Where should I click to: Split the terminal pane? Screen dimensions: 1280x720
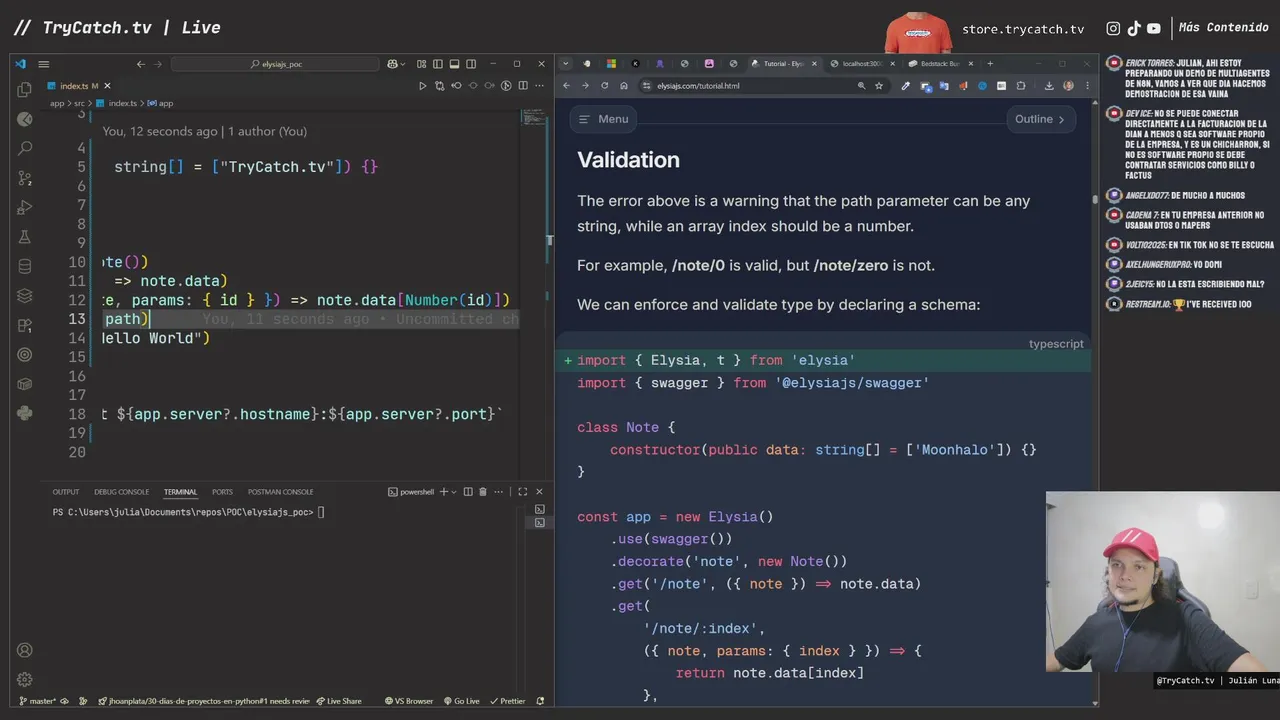(467, 492)
